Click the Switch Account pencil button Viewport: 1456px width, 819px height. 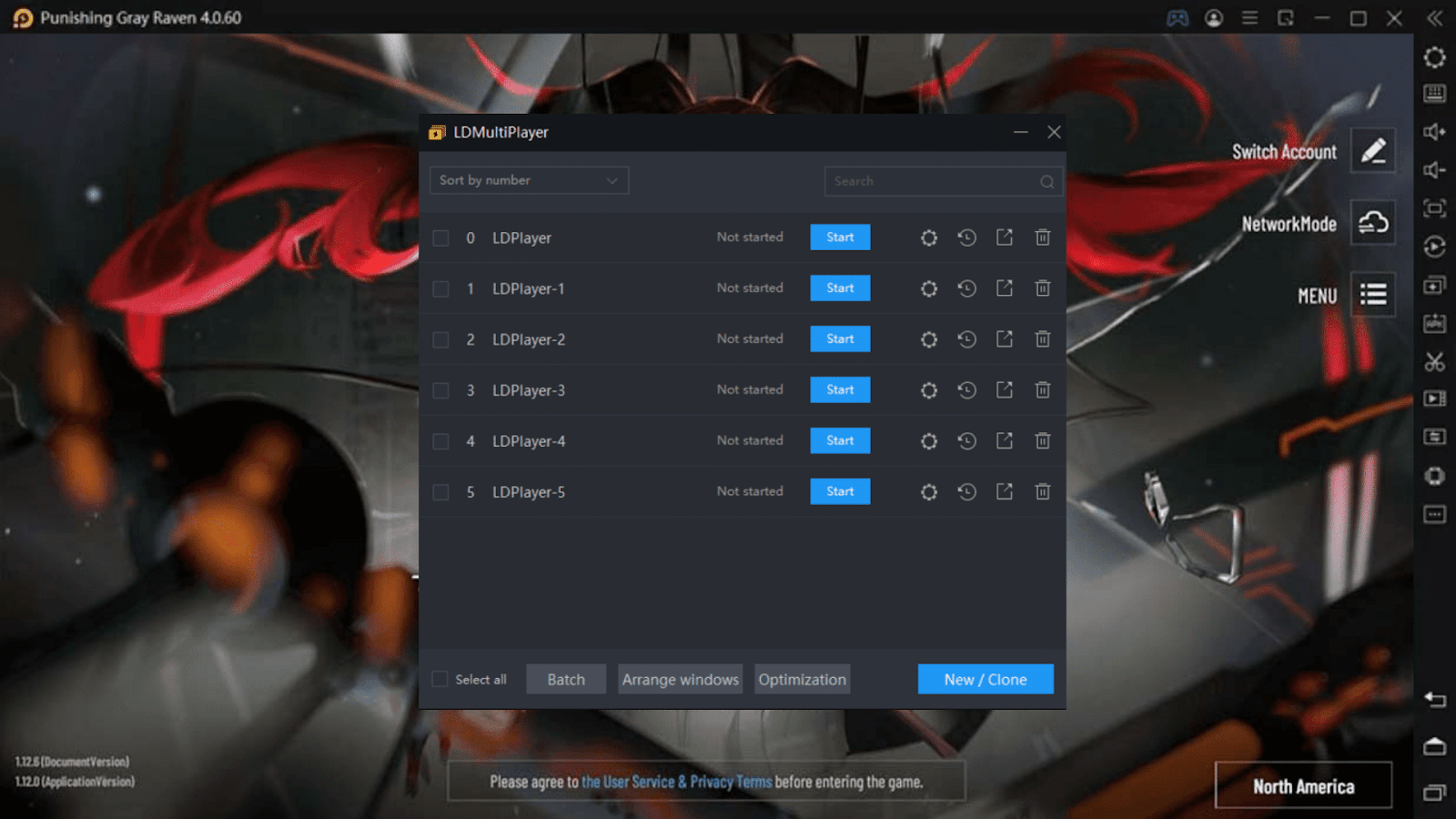pyautogui.click(x=1373, y=151)
